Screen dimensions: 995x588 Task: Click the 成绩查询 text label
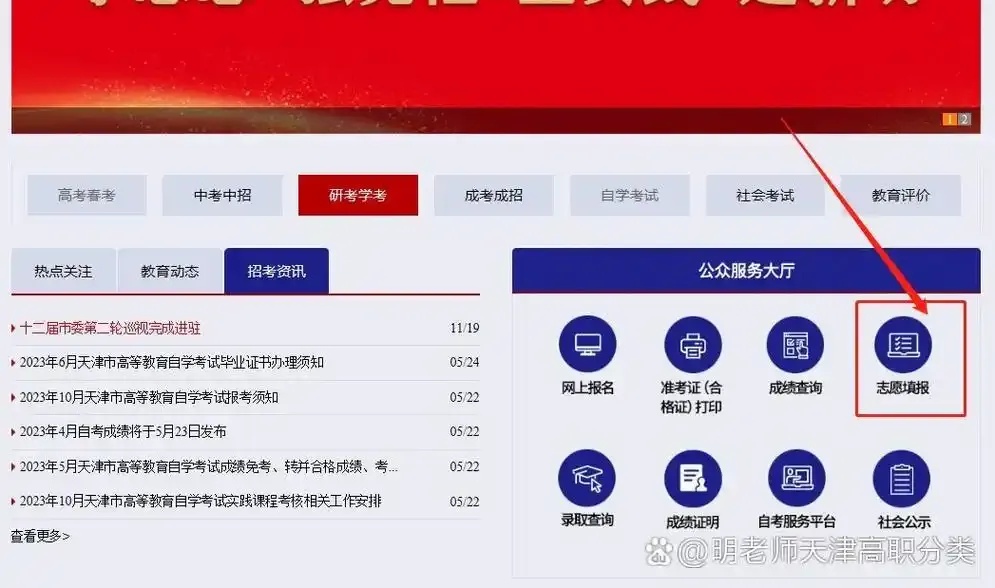click(x=795, y=388)
